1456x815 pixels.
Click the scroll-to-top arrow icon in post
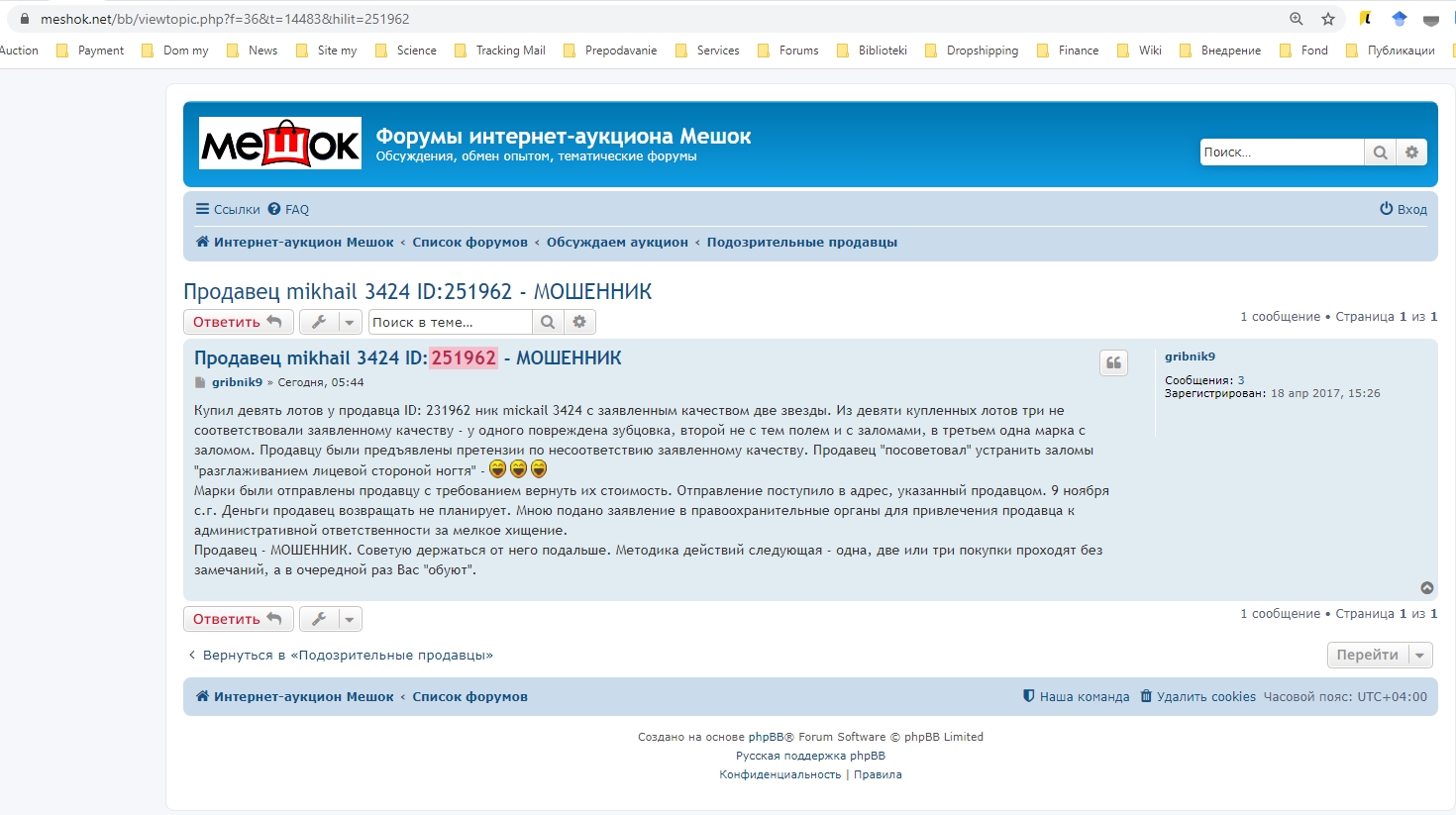tap(1427, 588)
